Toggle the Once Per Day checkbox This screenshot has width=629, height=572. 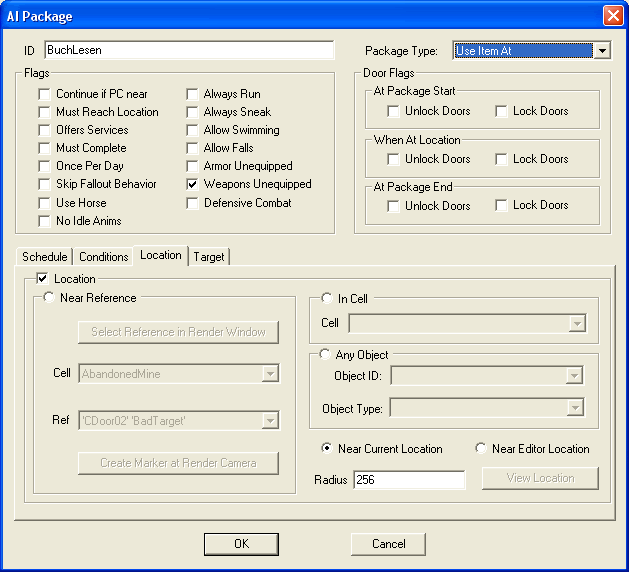[45, 166]
